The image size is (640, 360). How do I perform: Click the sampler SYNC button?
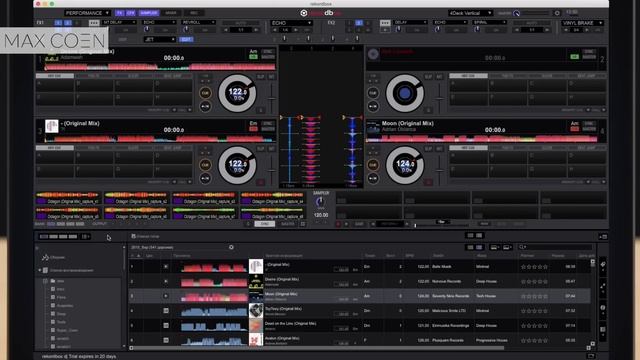264,224
